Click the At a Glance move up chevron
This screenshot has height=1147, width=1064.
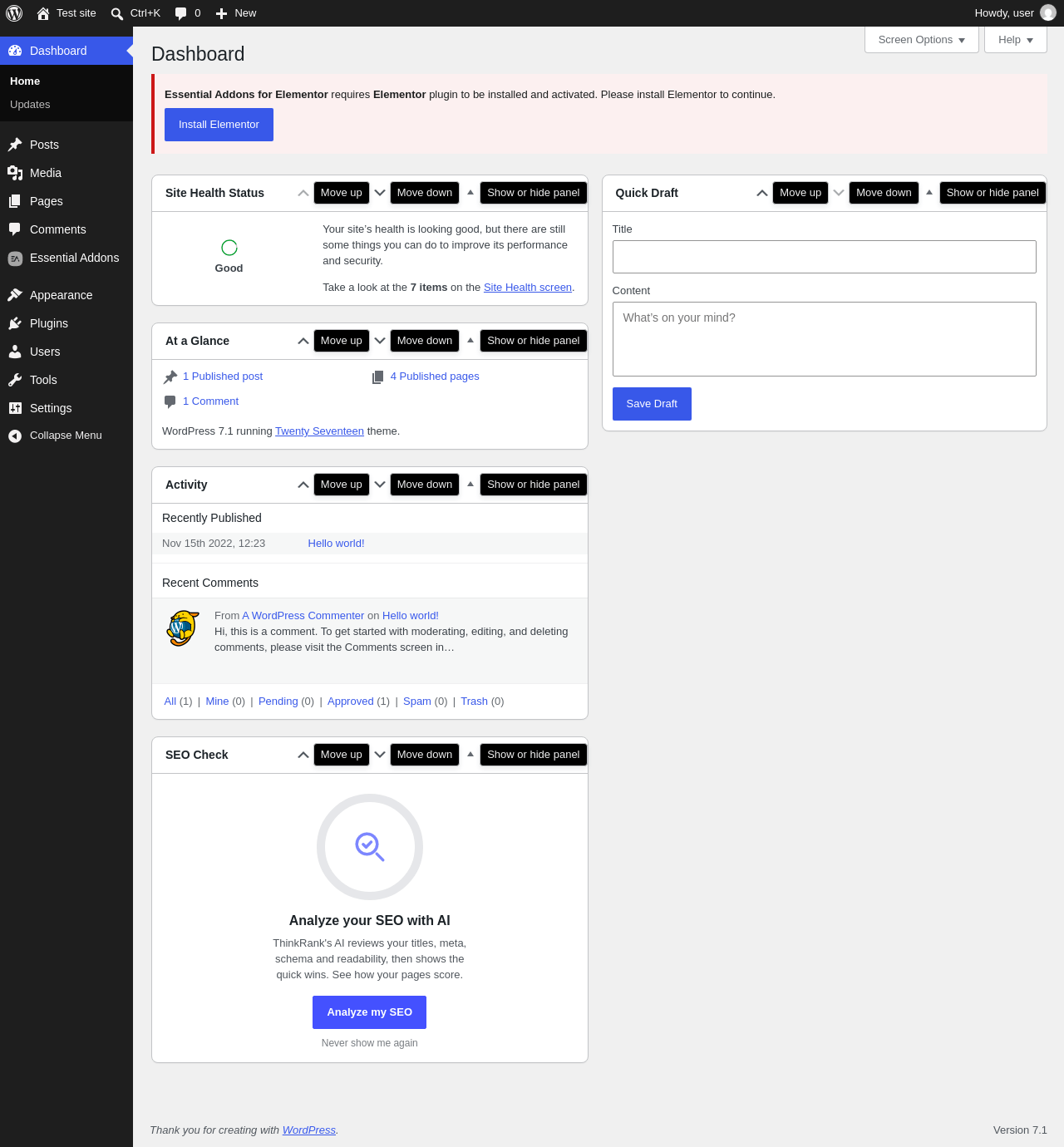(303, 341)
